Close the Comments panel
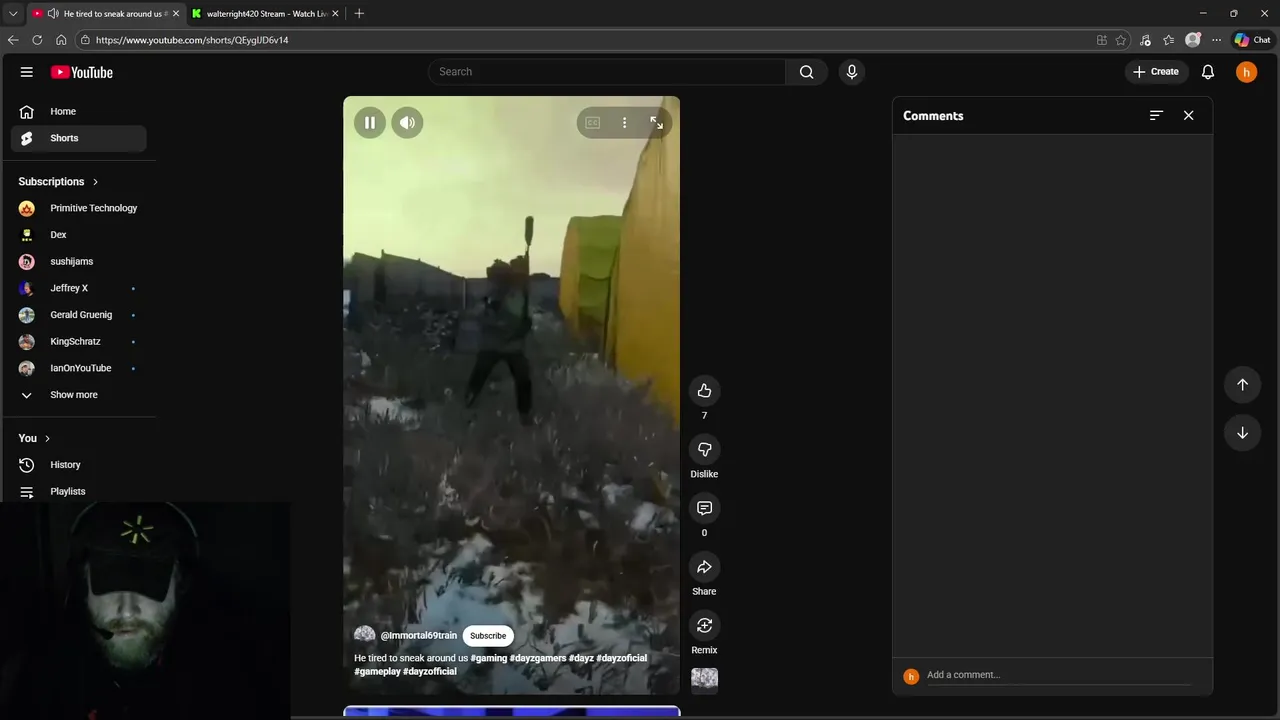Screen dimensions: 1280x720 pyautogui.click(x=1188, y=116)
